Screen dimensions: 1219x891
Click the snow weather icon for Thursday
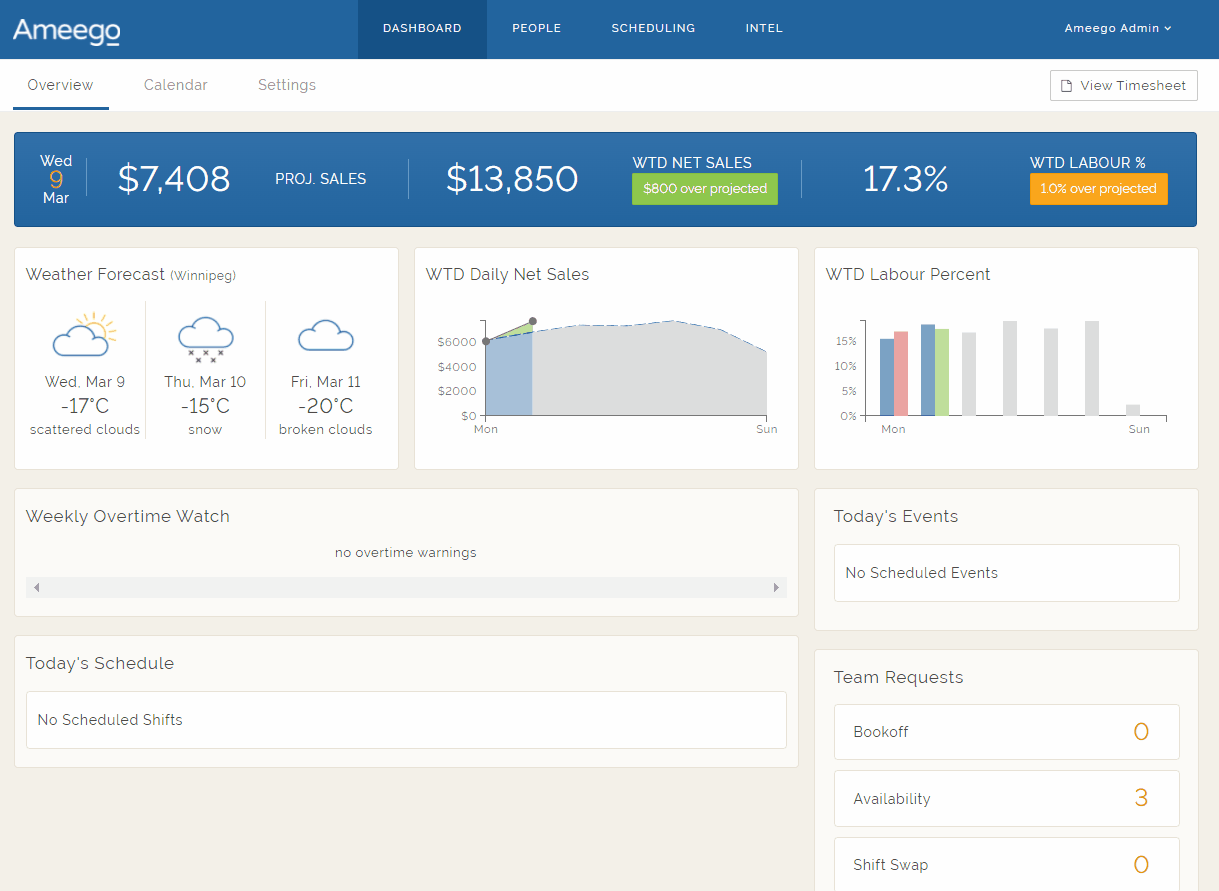(x=205, y=337)
